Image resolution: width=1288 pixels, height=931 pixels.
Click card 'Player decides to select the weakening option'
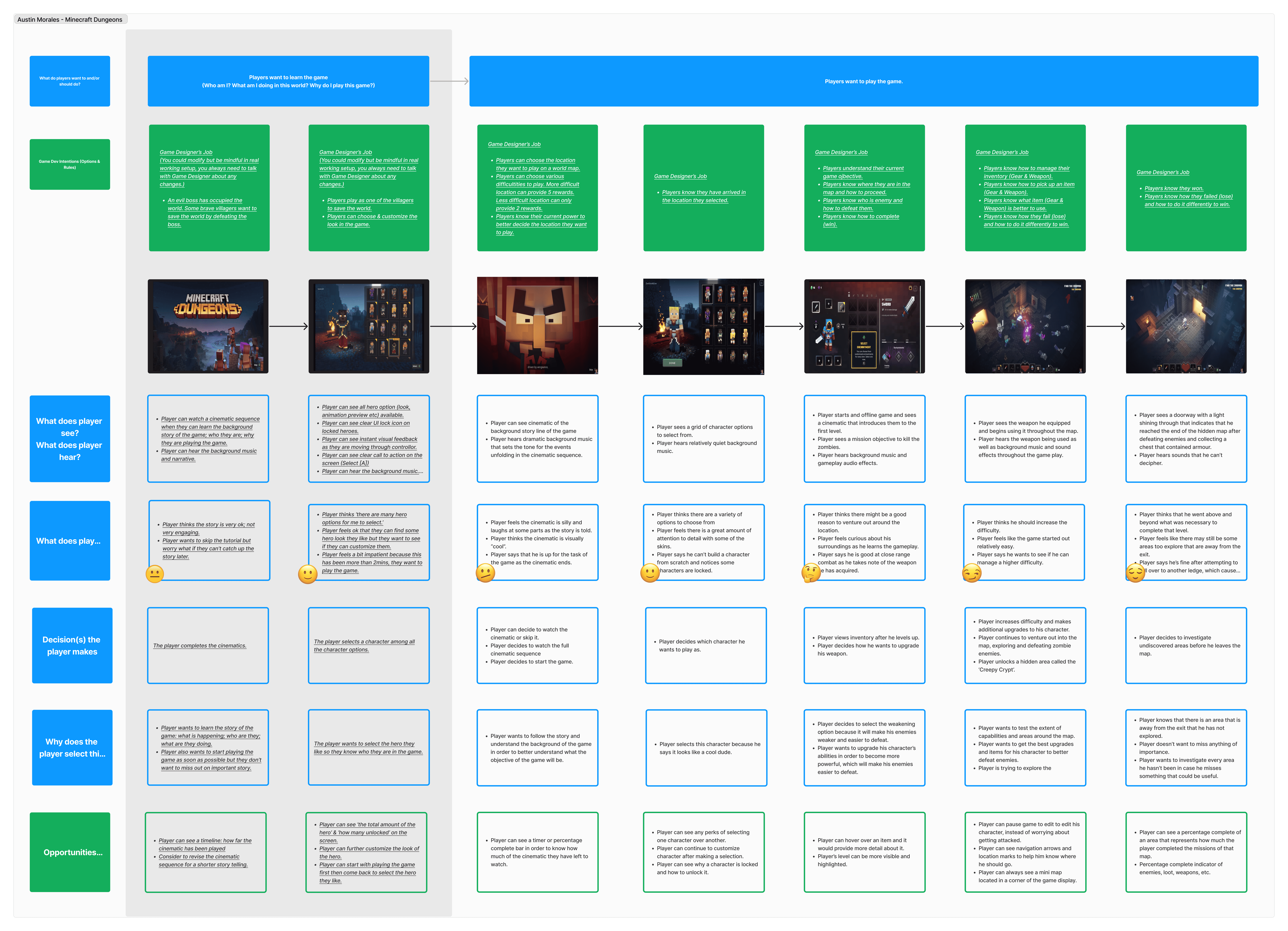[x=864, y=748]
